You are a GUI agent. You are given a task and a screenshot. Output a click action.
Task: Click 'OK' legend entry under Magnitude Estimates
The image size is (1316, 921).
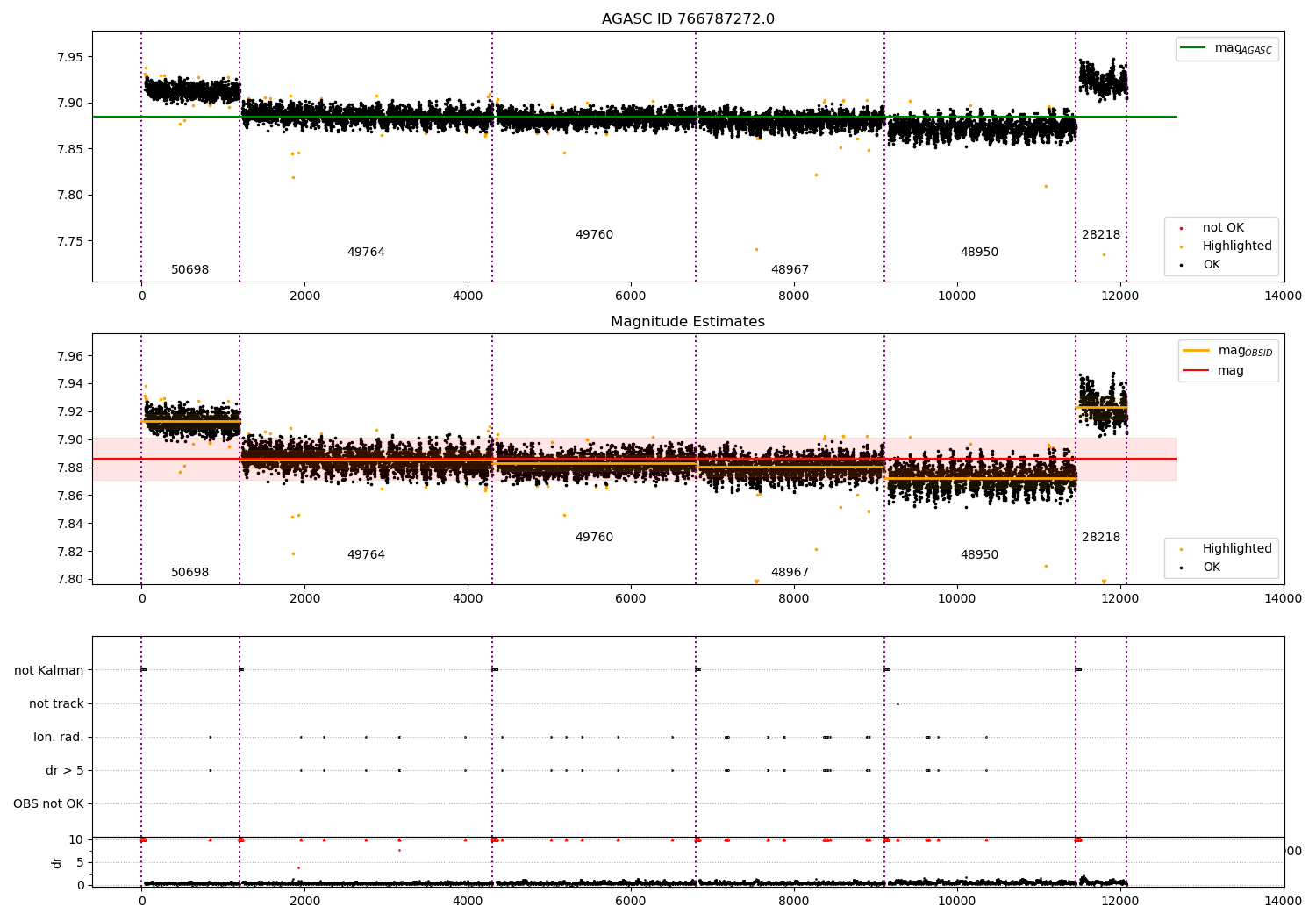point(1212,568)
